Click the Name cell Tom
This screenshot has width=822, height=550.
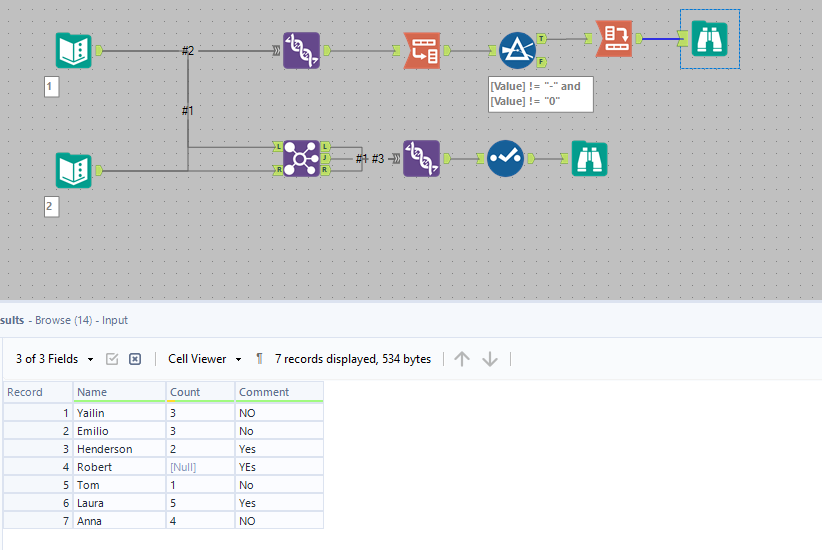[119, 485]
